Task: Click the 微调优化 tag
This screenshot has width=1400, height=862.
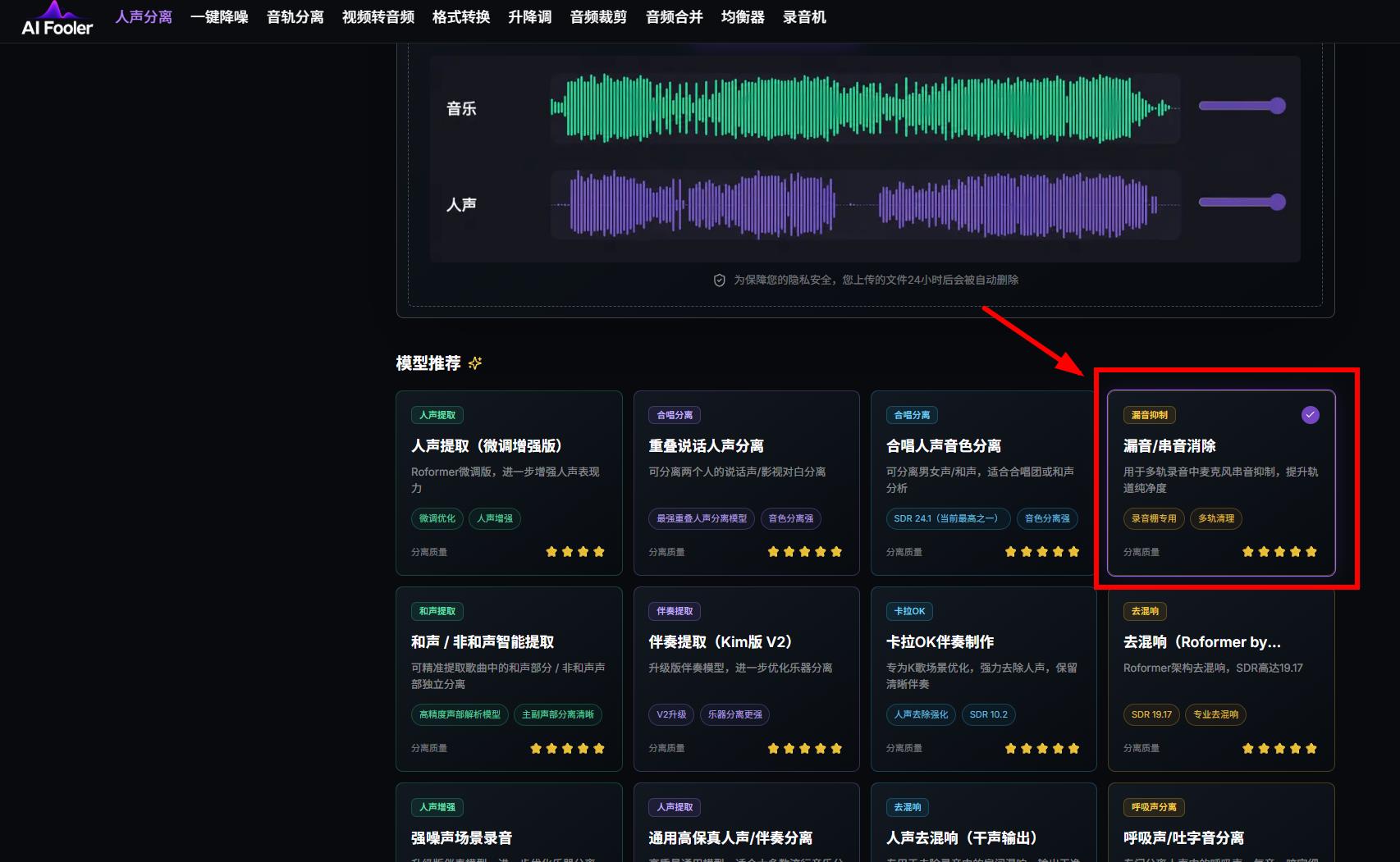Action: pos(437,518)
